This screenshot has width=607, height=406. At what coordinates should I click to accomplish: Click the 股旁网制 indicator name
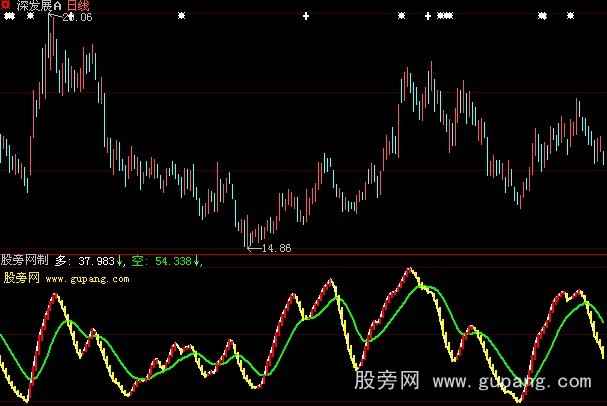coord(25,260)
